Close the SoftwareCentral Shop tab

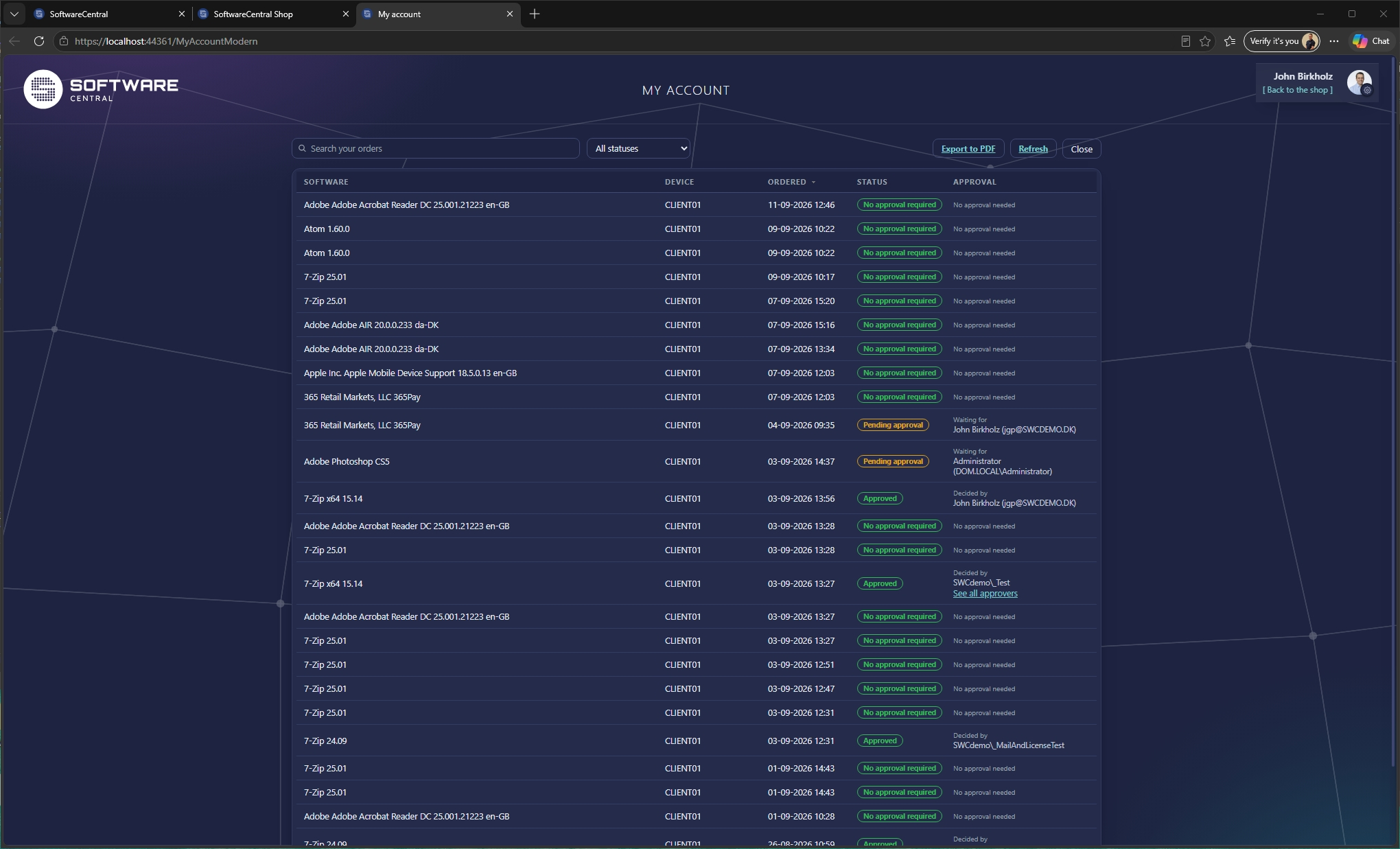346,14
